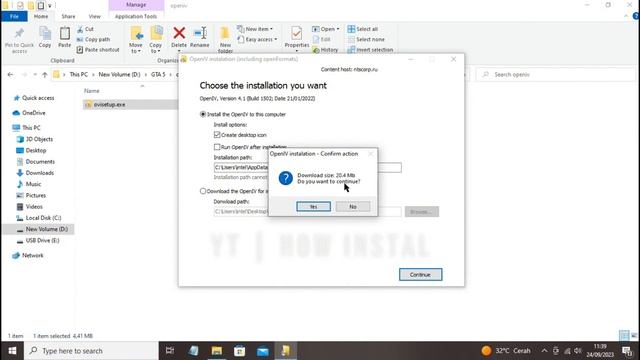Select USB Drive (E:) in navigation pane

click(x=42, y=240)
